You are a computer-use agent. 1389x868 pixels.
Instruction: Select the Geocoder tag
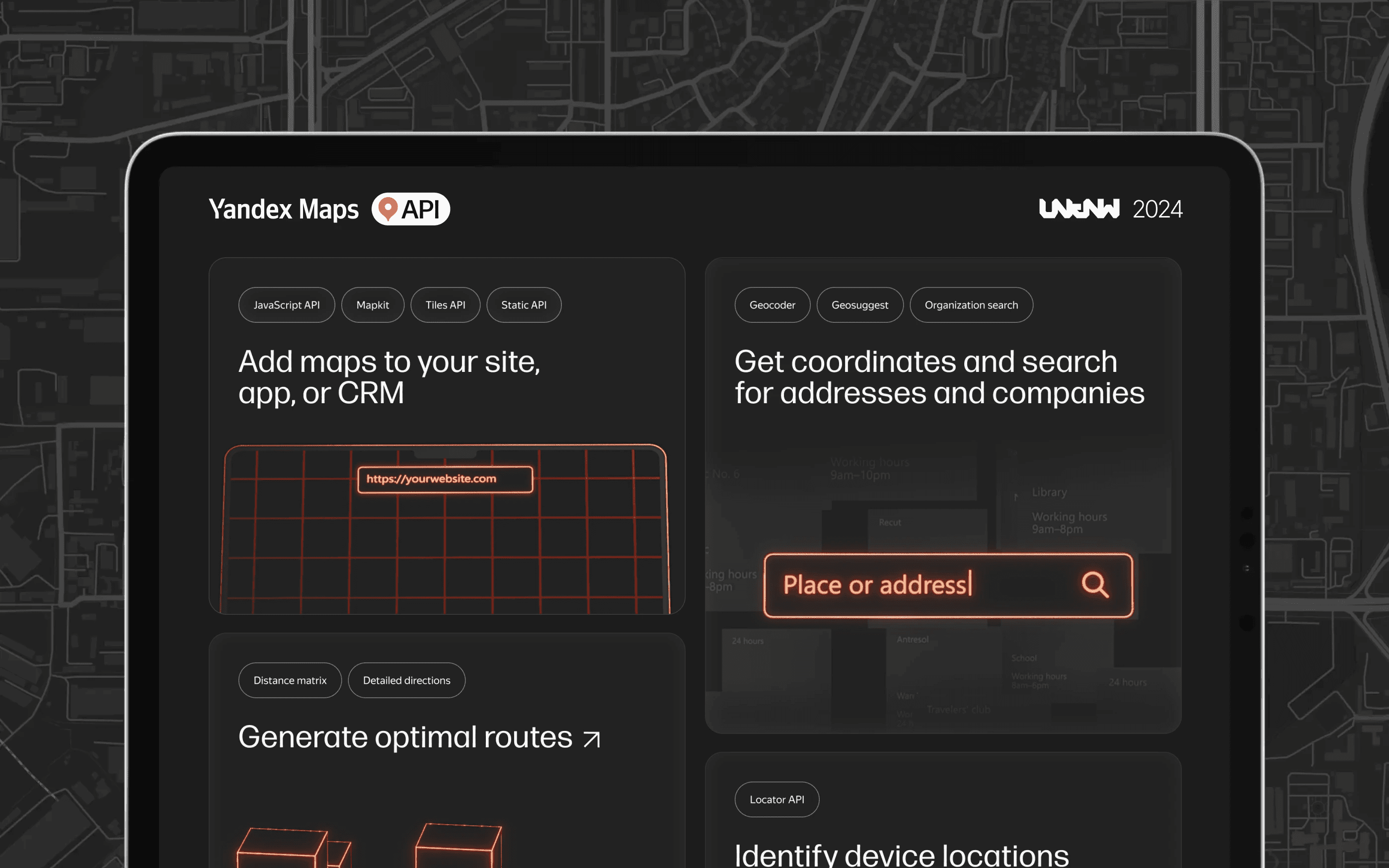pyautogui.click(x=772, y=305)
